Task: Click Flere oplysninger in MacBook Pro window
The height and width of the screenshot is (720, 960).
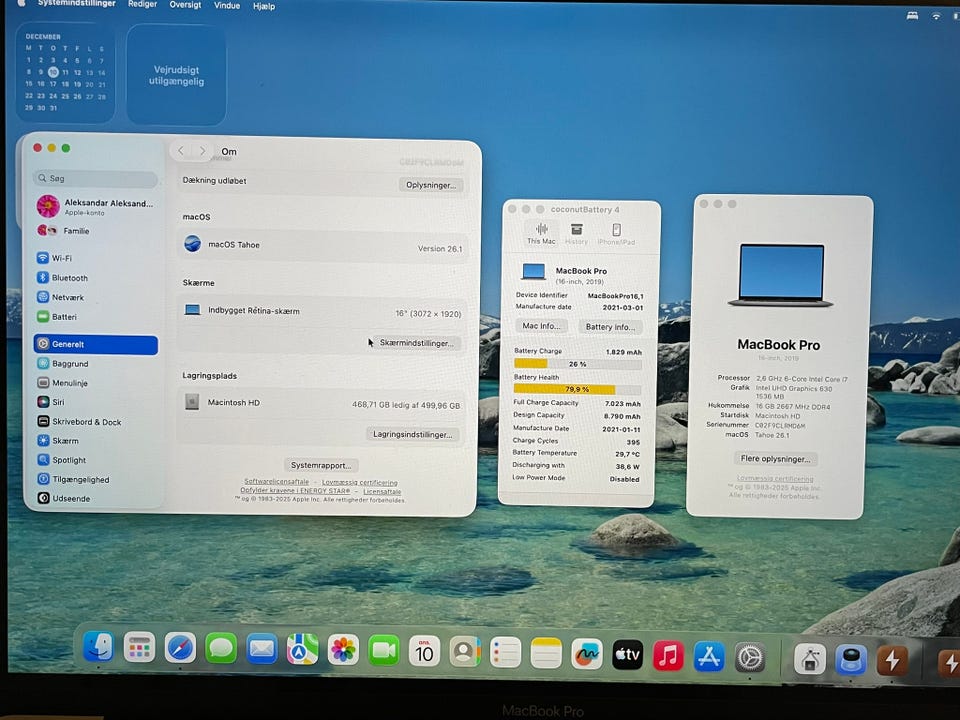Action: point(775,459)
